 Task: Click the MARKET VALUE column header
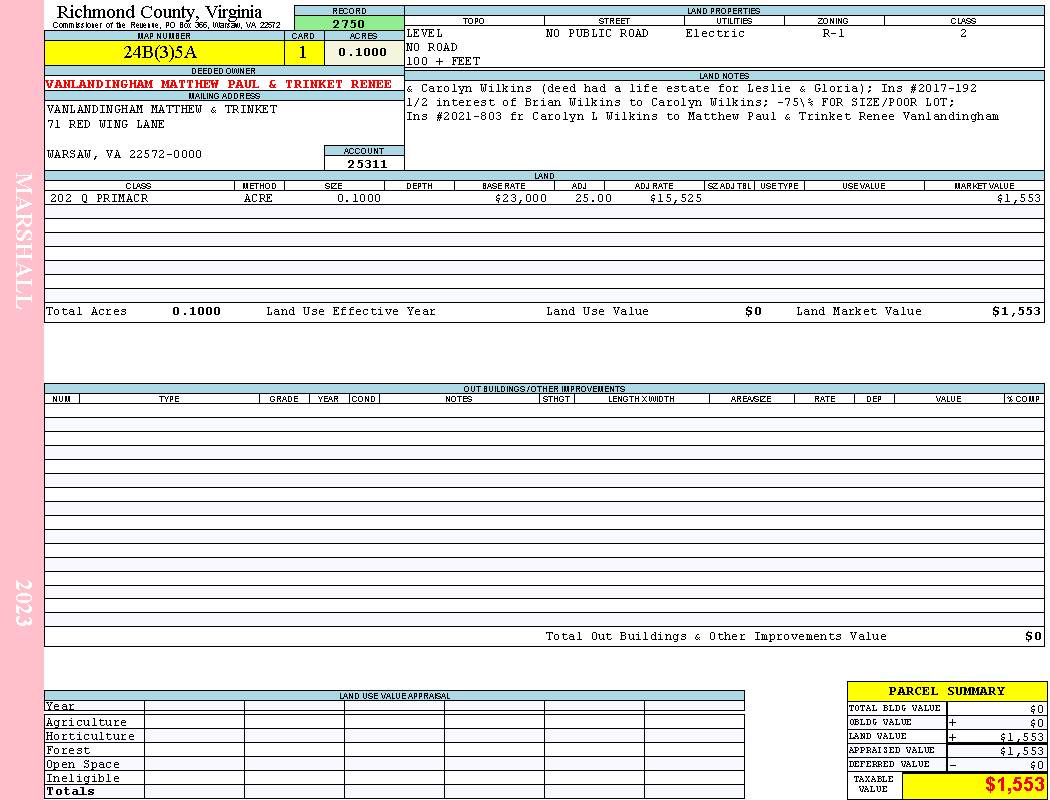[x=984, y=186]
